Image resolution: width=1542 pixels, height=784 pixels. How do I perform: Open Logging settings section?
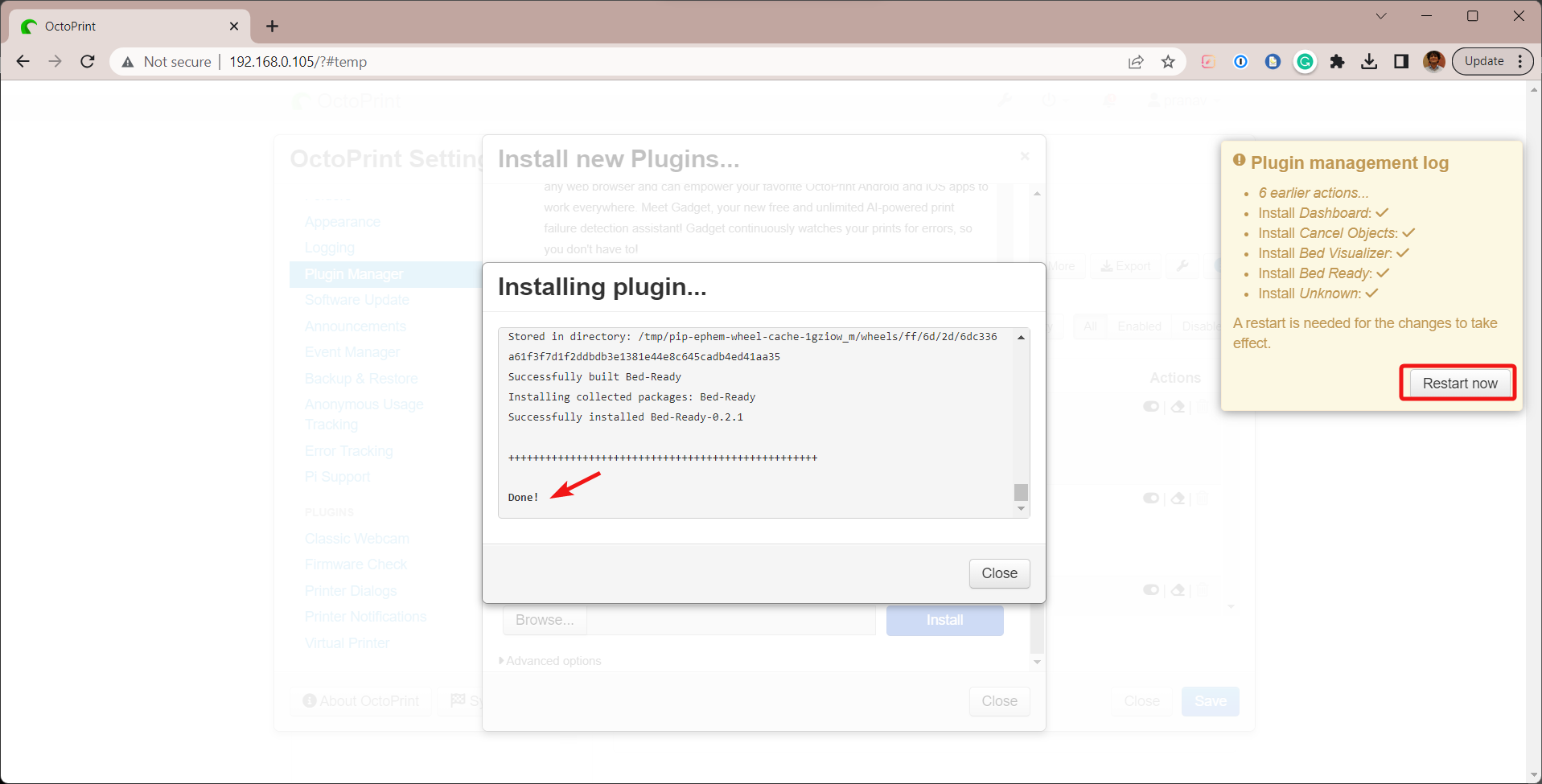330,248
